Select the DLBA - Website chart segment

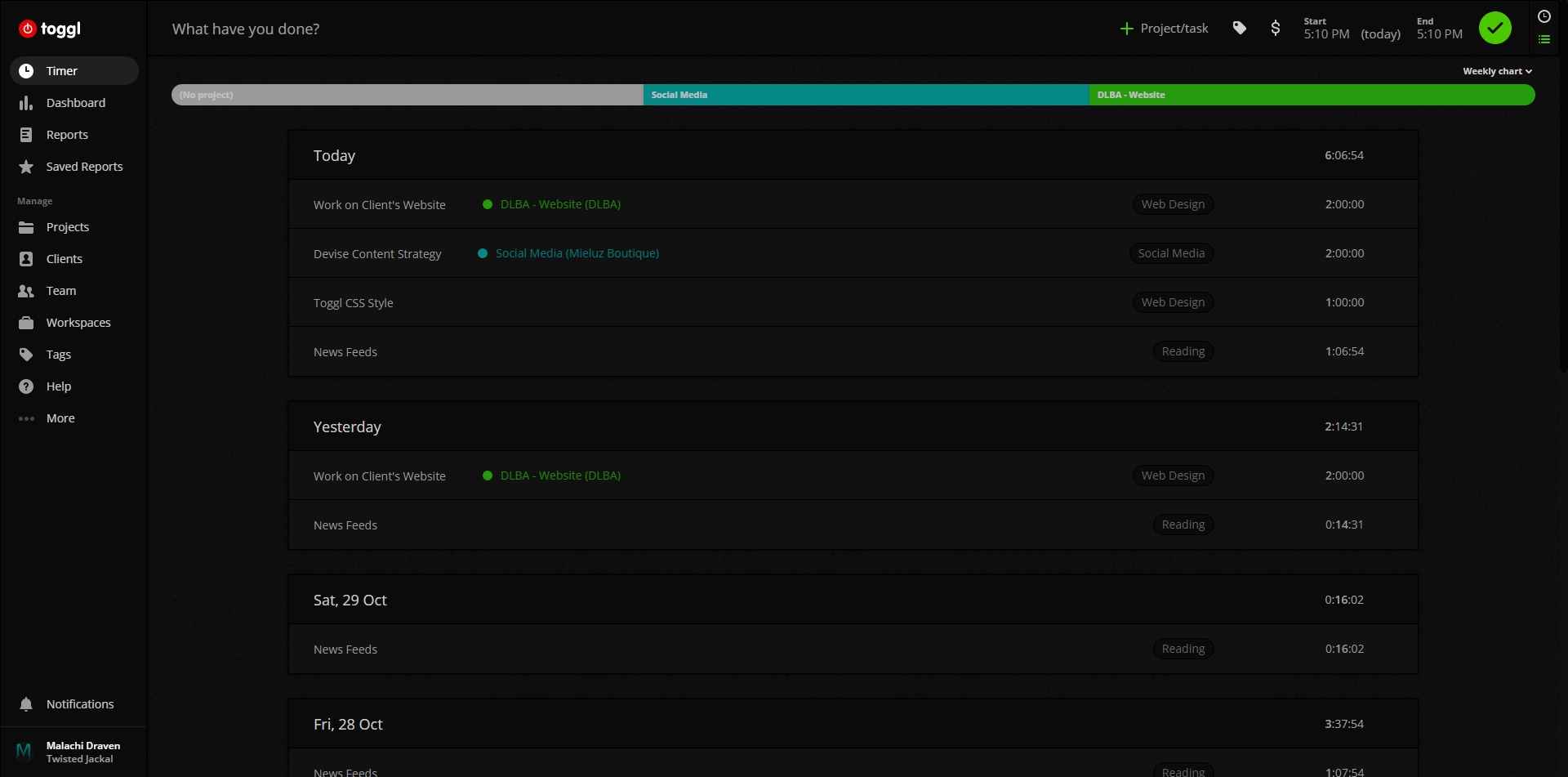(x=1312, y=95)
